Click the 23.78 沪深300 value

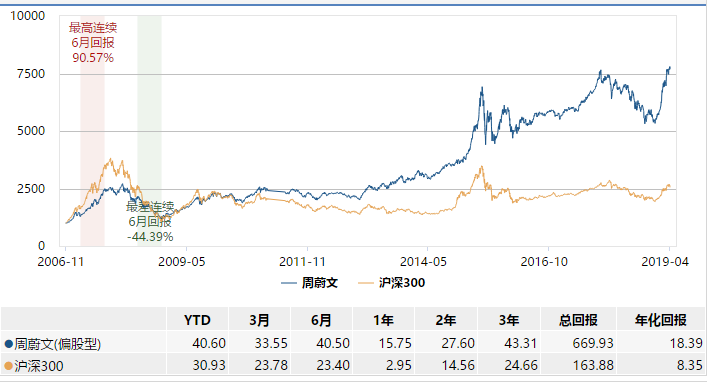pos(271,365)
